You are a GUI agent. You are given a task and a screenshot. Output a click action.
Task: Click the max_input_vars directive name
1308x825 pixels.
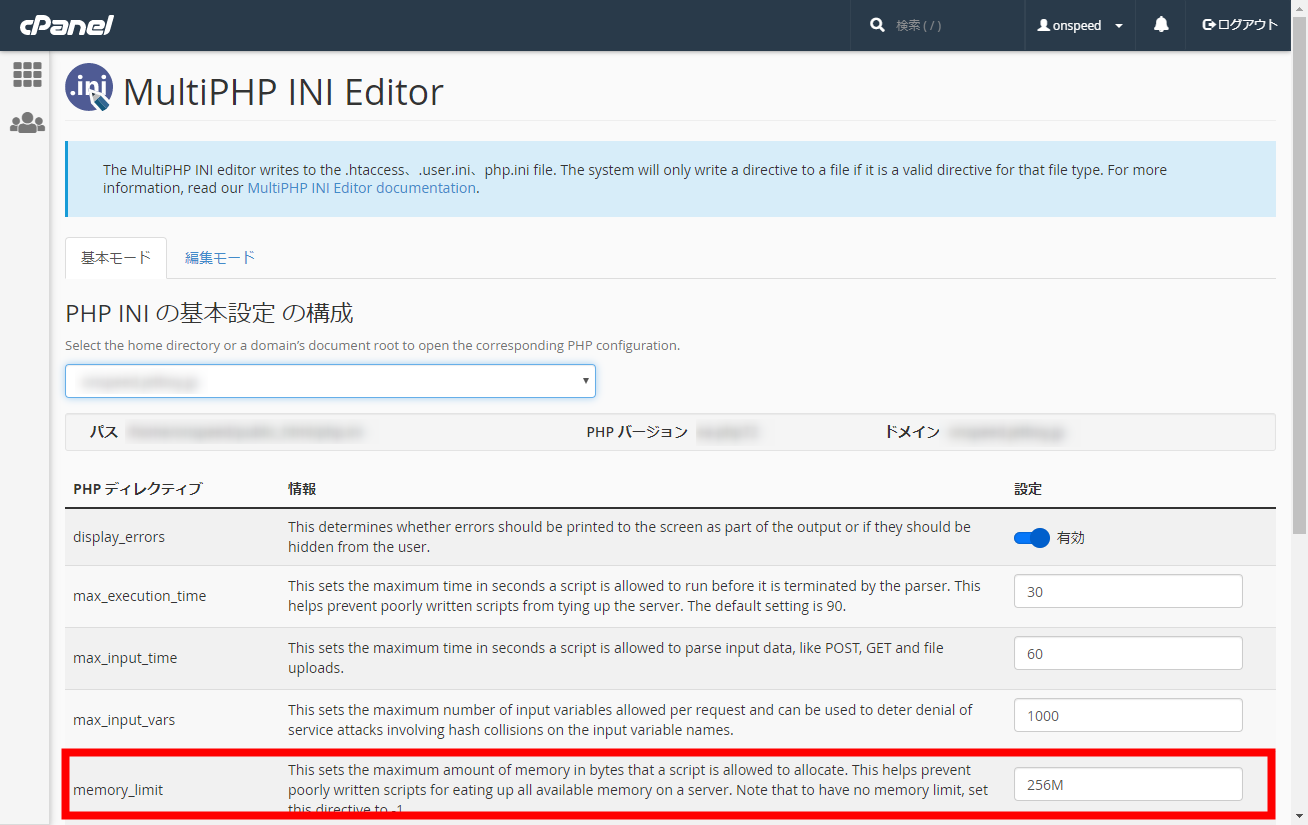point(124,720)
